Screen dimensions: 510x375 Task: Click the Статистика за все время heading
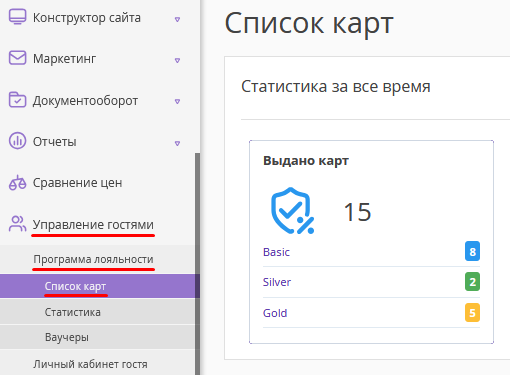[336, 87]
